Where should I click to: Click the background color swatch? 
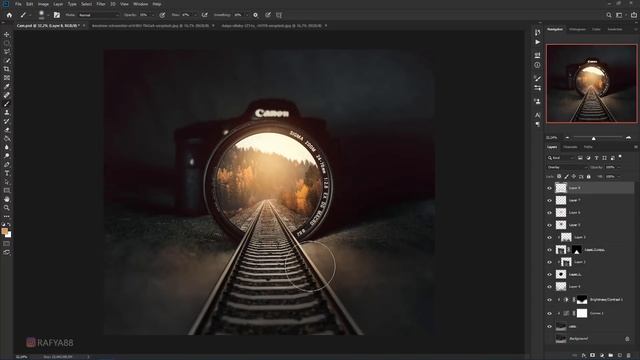click(9, 235)
